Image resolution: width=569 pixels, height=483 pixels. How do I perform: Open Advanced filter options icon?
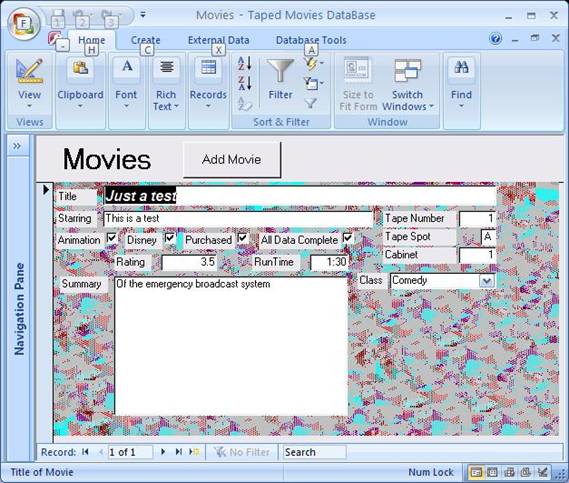tap(313, 84)
